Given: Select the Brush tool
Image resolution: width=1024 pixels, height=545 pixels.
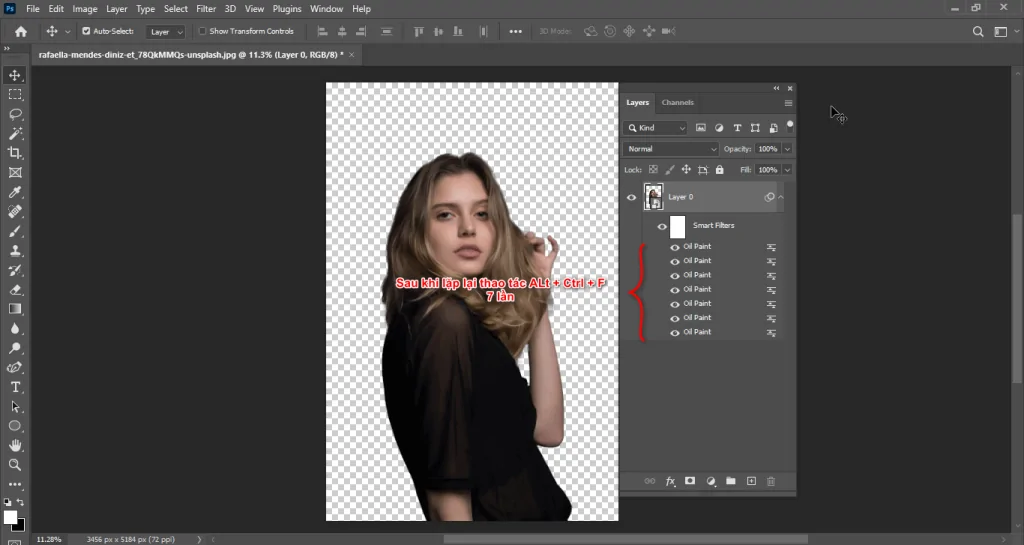Looking at the screenshot, I should click(x=15, y=231).
